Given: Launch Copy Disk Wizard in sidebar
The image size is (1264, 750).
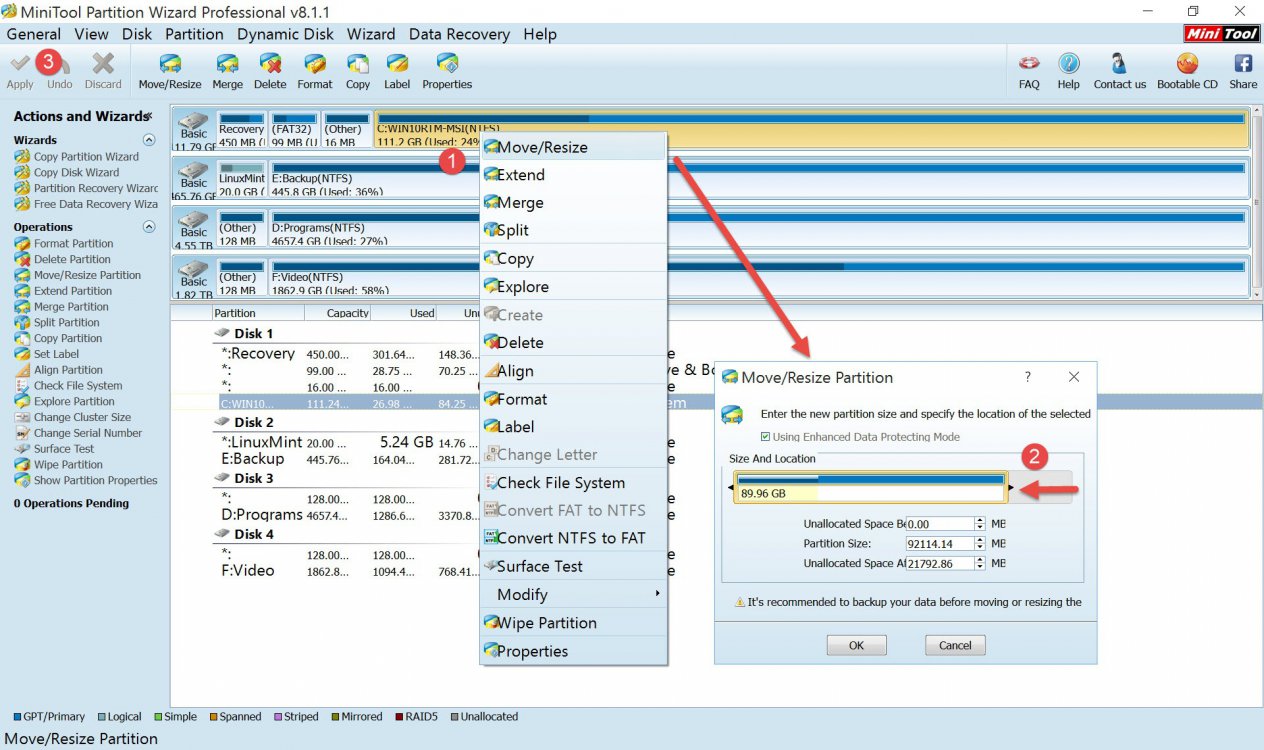Looking at the screenshot, I should (67, 172).
